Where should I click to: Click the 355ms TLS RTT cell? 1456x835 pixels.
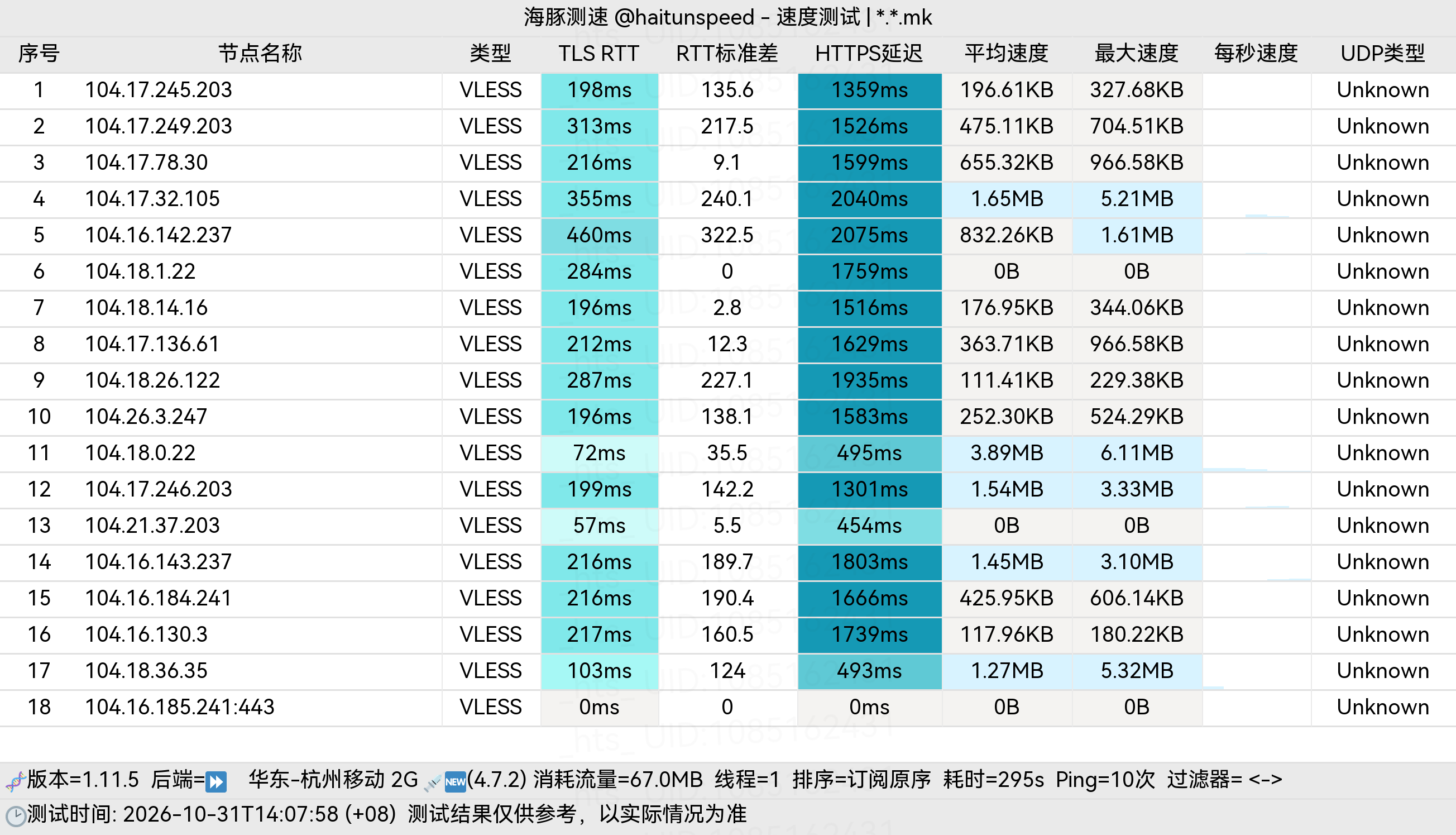[x=599, y=199]
